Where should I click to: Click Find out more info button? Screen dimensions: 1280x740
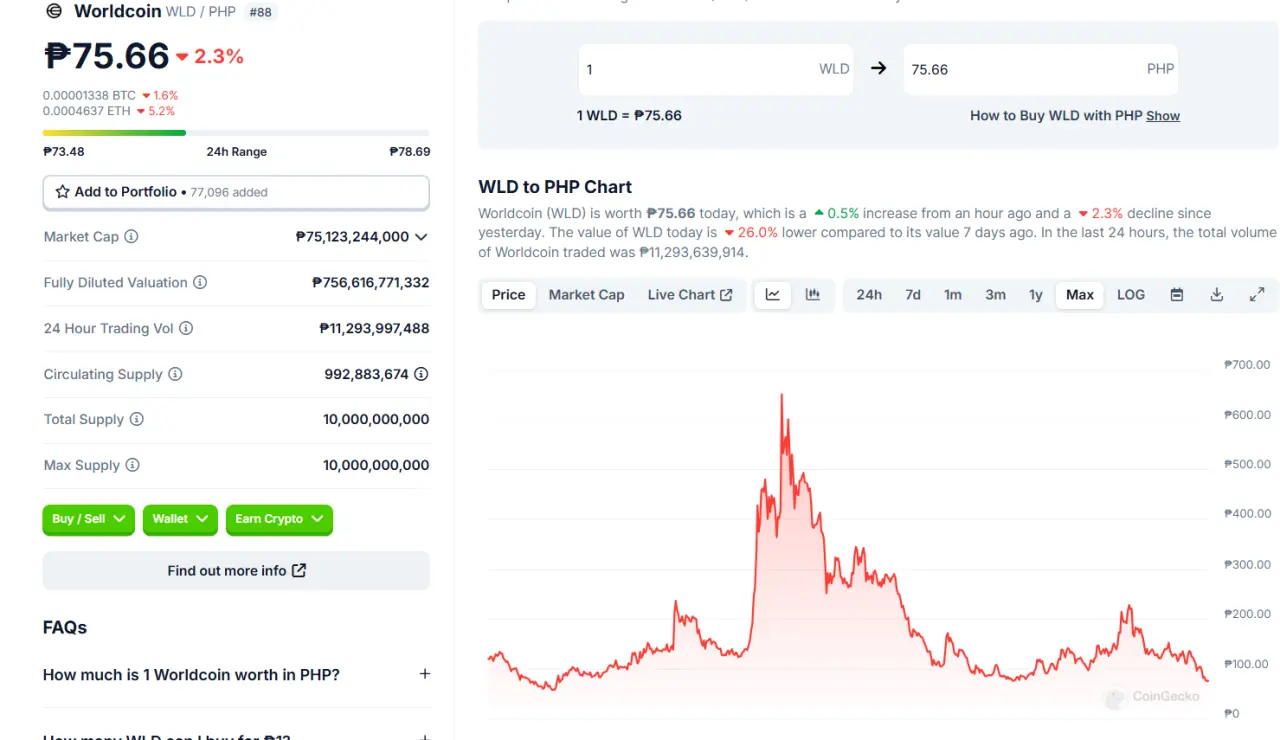coord(236,571)
